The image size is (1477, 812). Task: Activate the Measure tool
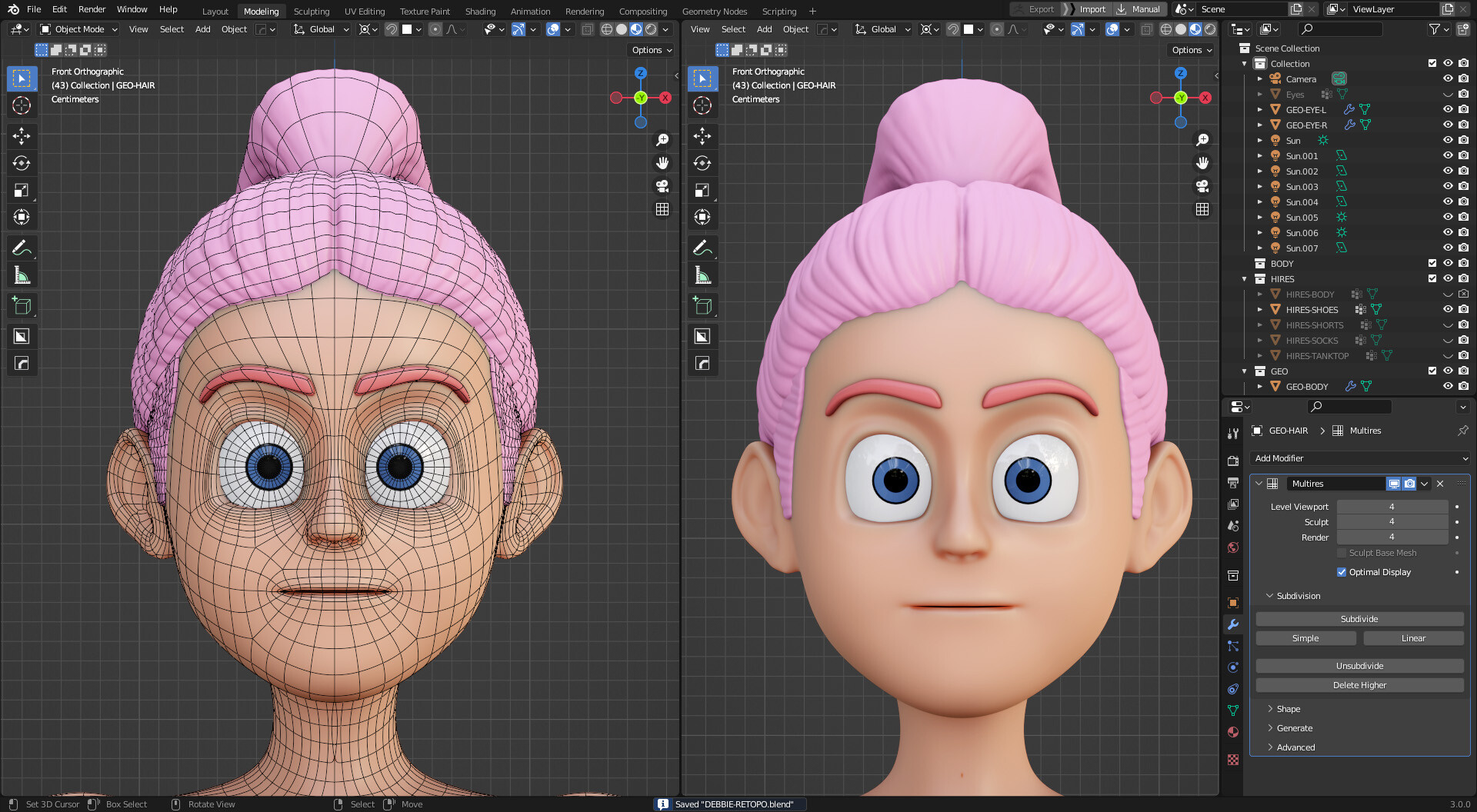coord(22,275)
